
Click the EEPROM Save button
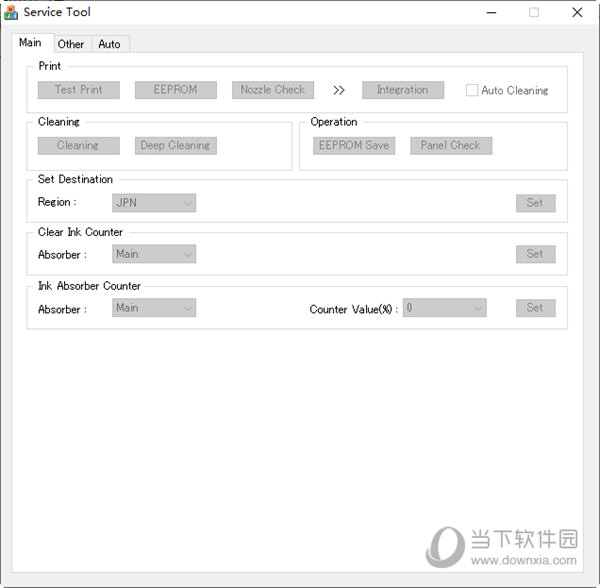point(354,146)
